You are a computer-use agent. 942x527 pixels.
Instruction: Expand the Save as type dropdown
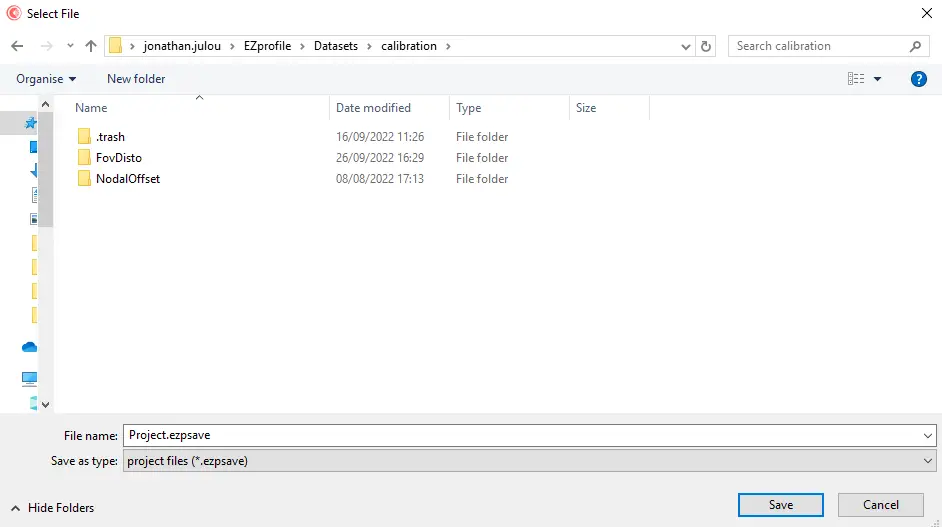click(x=928, y=461)
